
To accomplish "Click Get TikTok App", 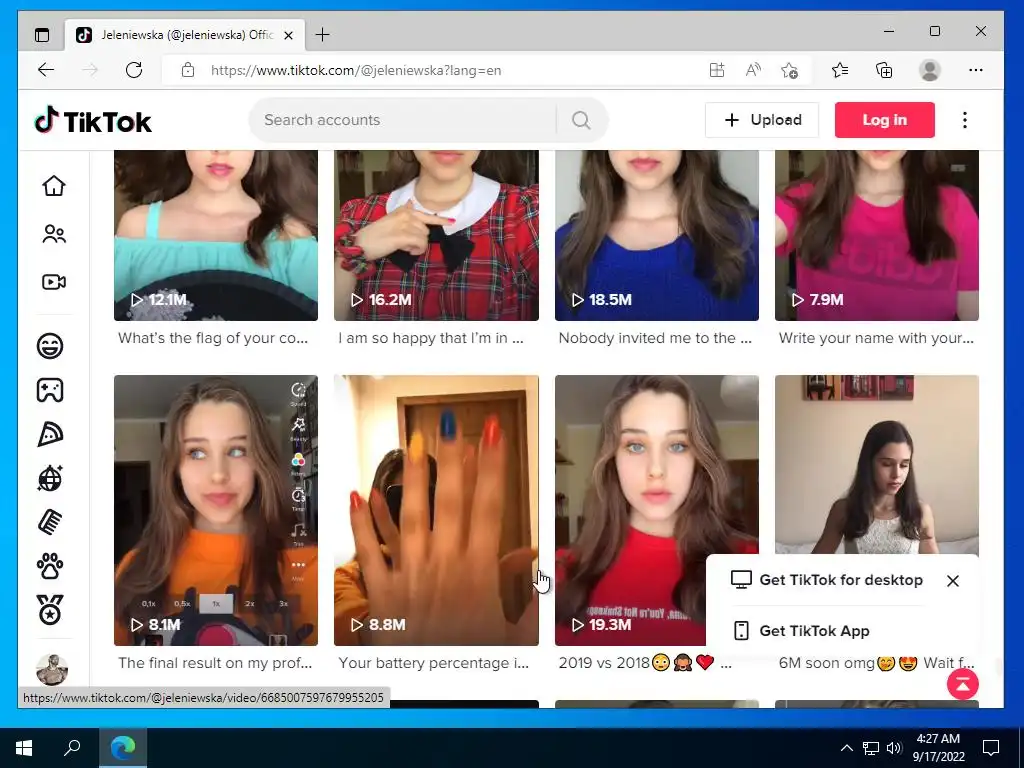I will click(801, 631).
